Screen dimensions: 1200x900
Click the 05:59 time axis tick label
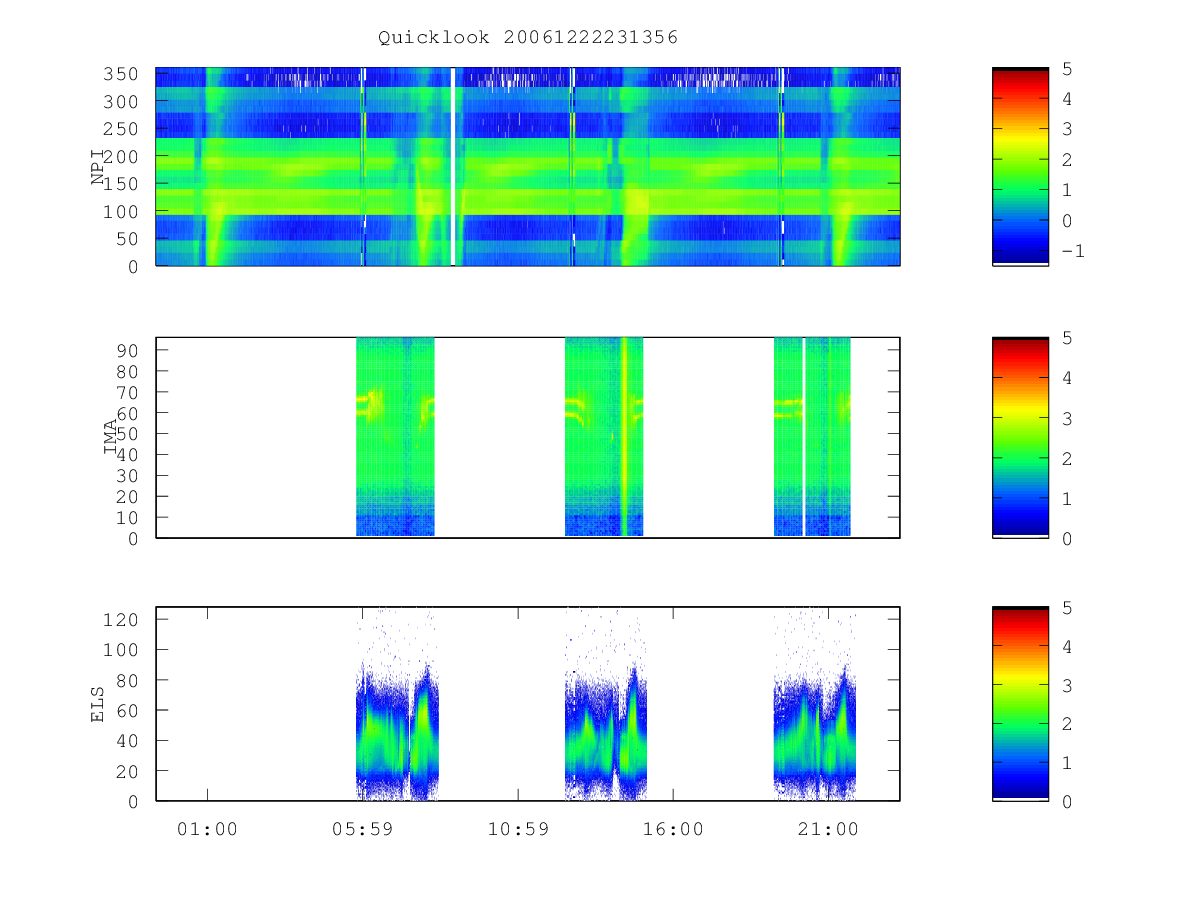(x=362, y=829)
